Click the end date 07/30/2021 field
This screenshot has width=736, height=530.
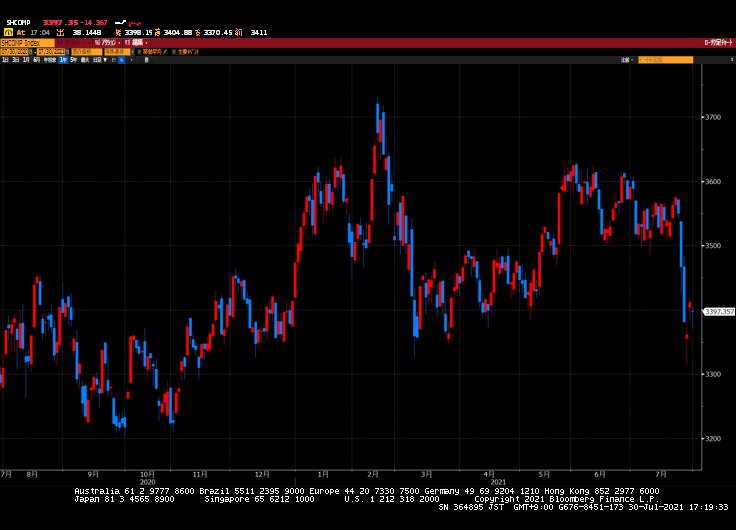point(50,51)
